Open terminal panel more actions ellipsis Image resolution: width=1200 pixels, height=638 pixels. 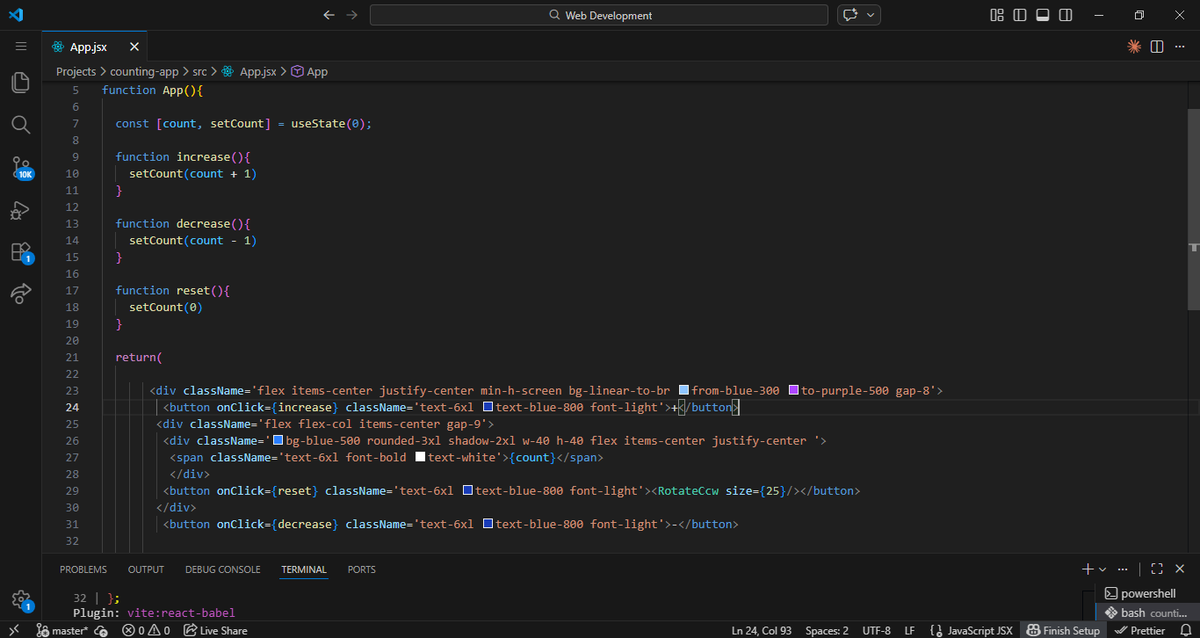pyautogui.click(x=1121, y=569)
